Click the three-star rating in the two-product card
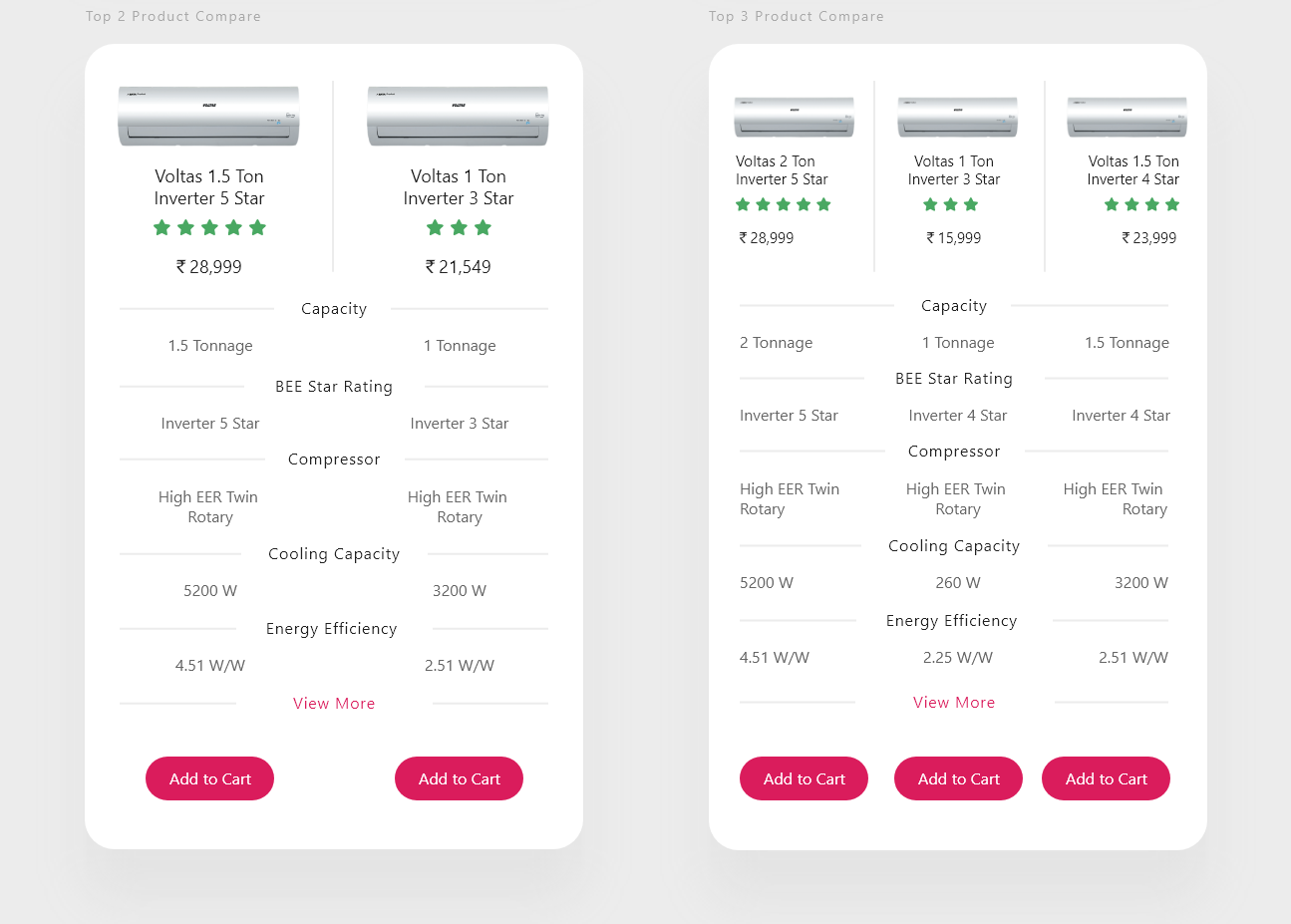Screen dimensions: 1291x924 459,228
